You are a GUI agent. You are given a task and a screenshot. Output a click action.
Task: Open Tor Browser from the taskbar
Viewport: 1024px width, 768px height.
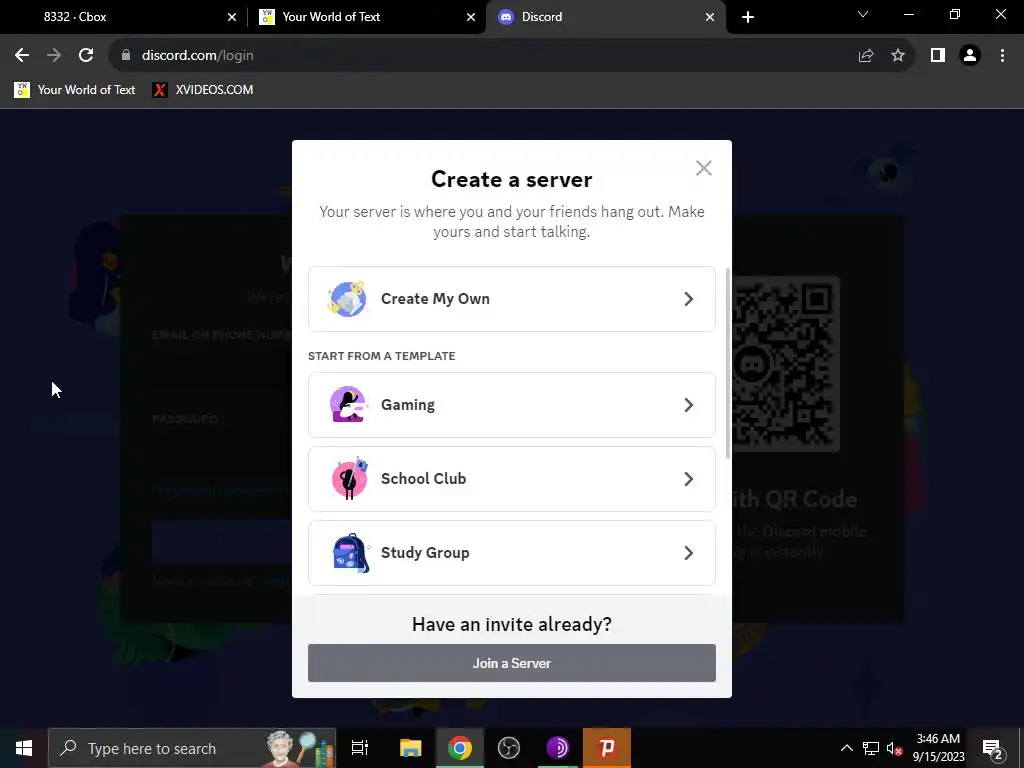(557, 748)
